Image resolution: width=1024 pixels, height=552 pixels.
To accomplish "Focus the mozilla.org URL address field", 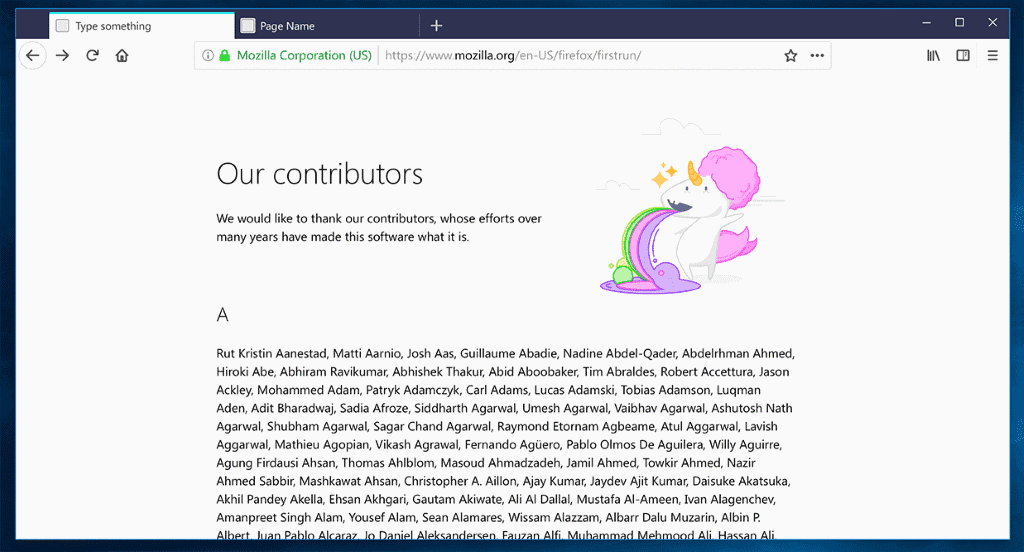I will click(x=513, y=56).
